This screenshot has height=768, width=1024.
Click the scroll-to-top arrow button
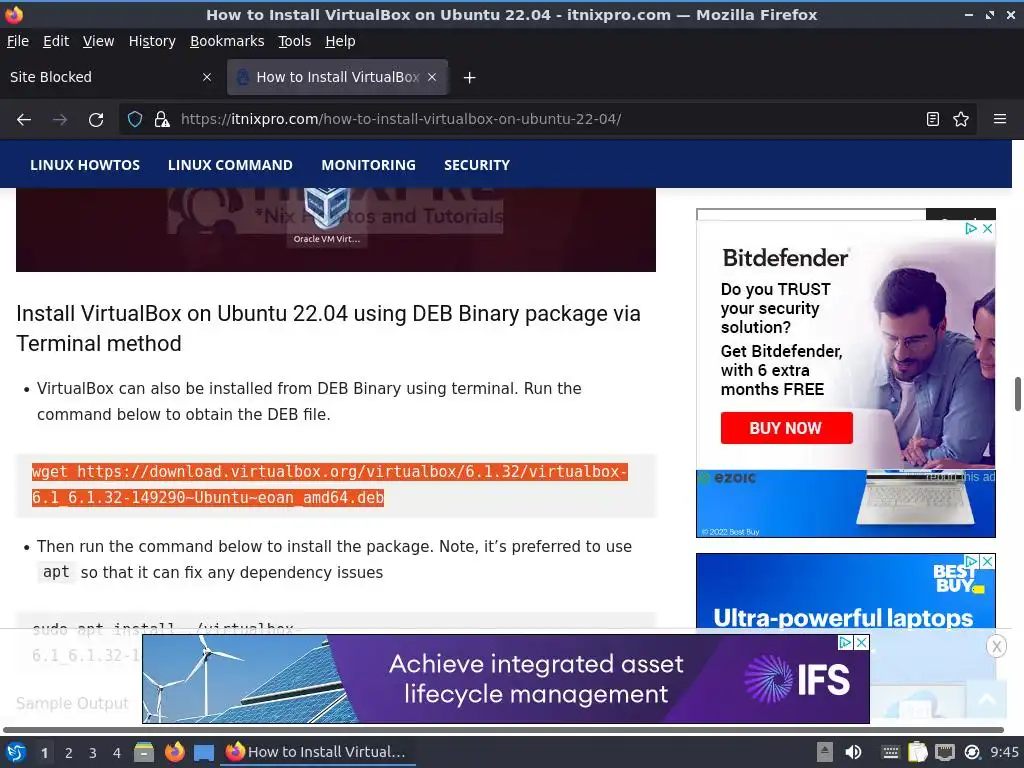[987, 699]
